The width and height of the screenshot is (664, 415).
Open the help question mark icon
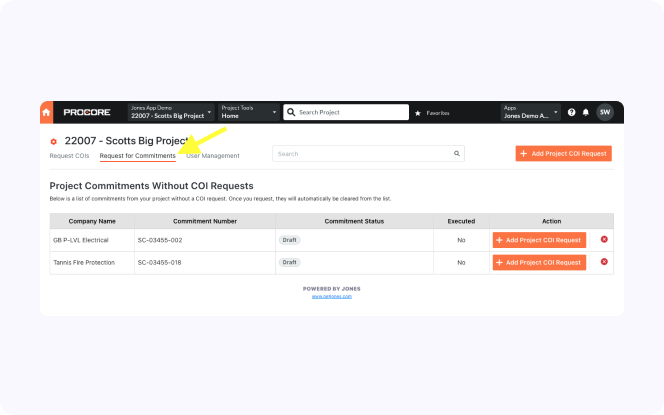pos(571,112)
